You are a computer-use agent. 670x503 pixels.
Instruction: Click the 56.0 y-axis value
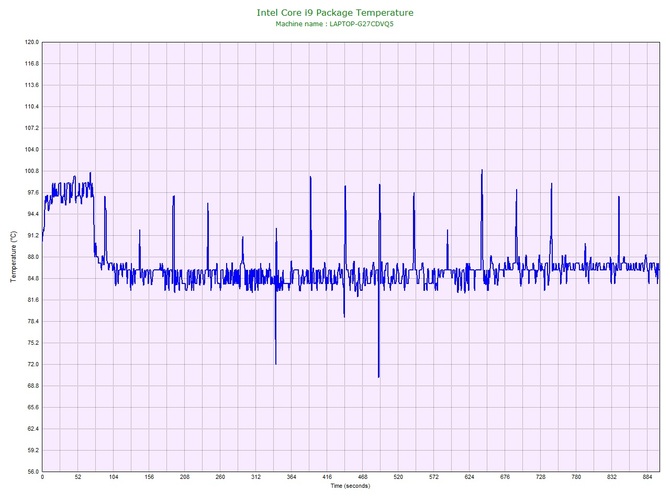[x=33, y=471]
